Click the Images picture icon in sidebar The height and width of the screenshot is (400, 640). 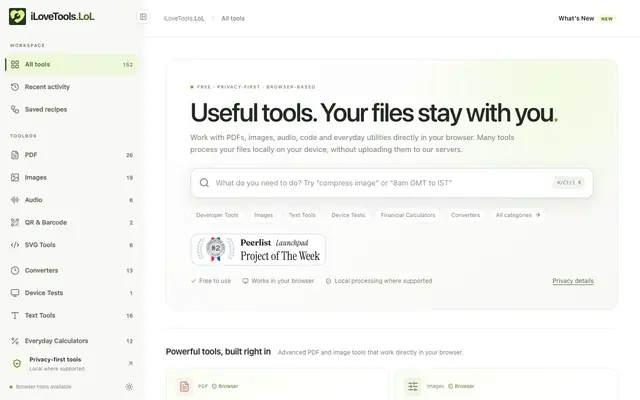click(x=15, y=178)
